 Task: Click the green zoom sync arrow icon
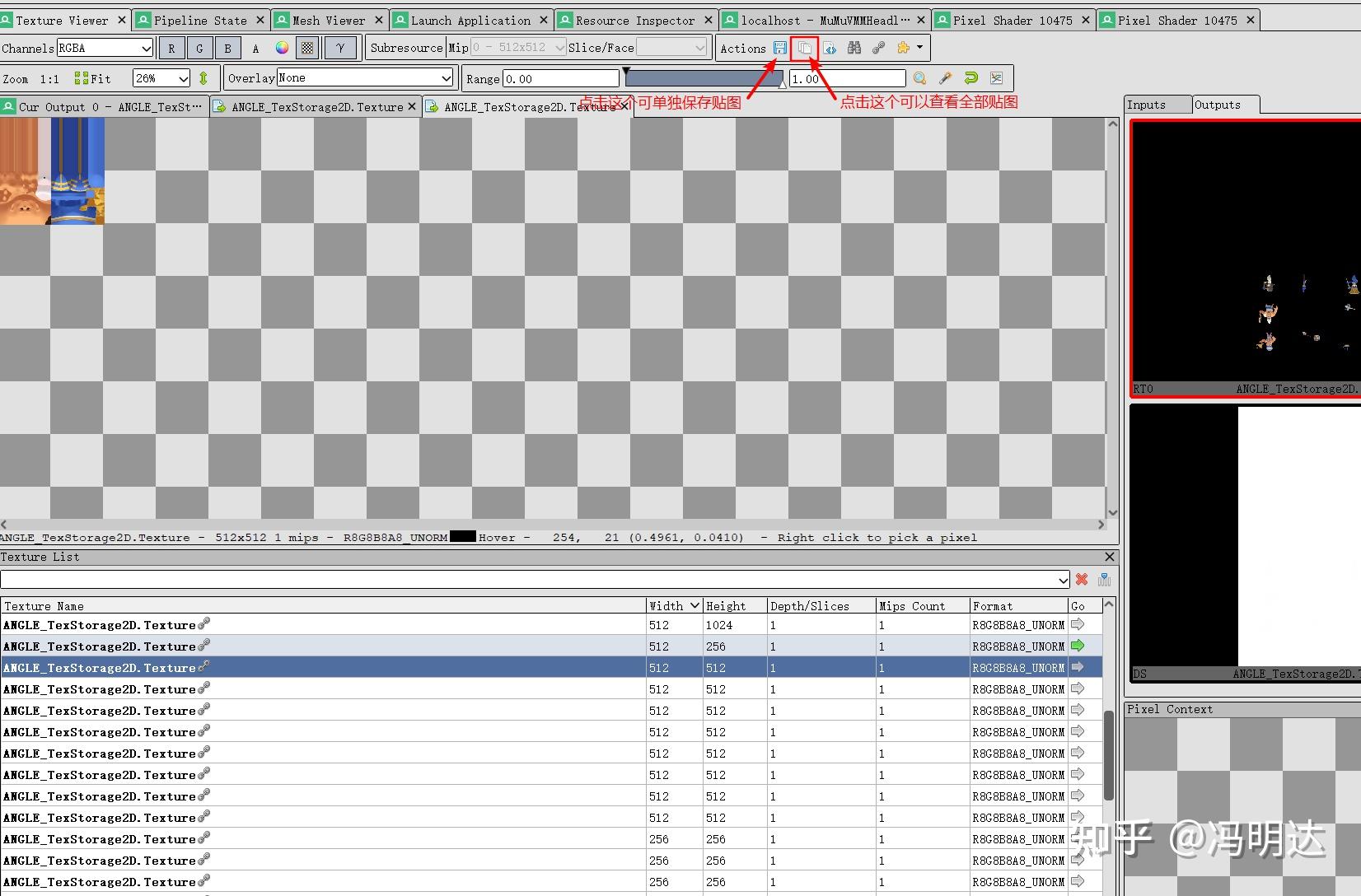click(x=203, y=78)
